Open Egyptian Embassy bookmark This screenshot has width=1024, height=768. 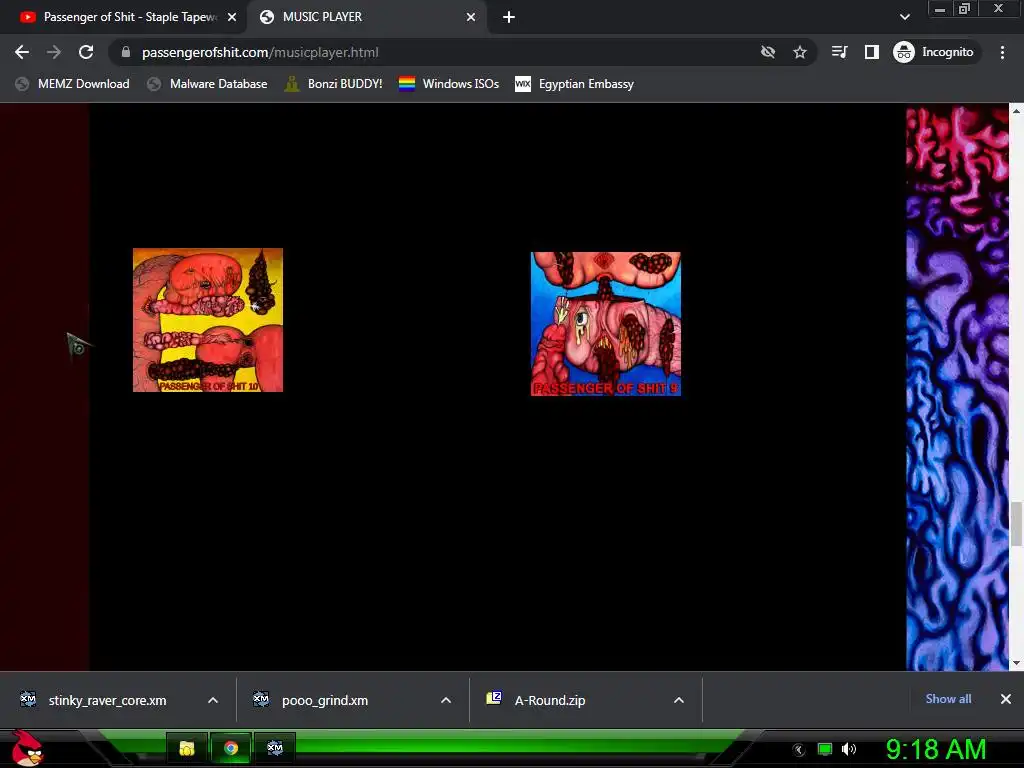pyautogui.click(x=575, y=84)
